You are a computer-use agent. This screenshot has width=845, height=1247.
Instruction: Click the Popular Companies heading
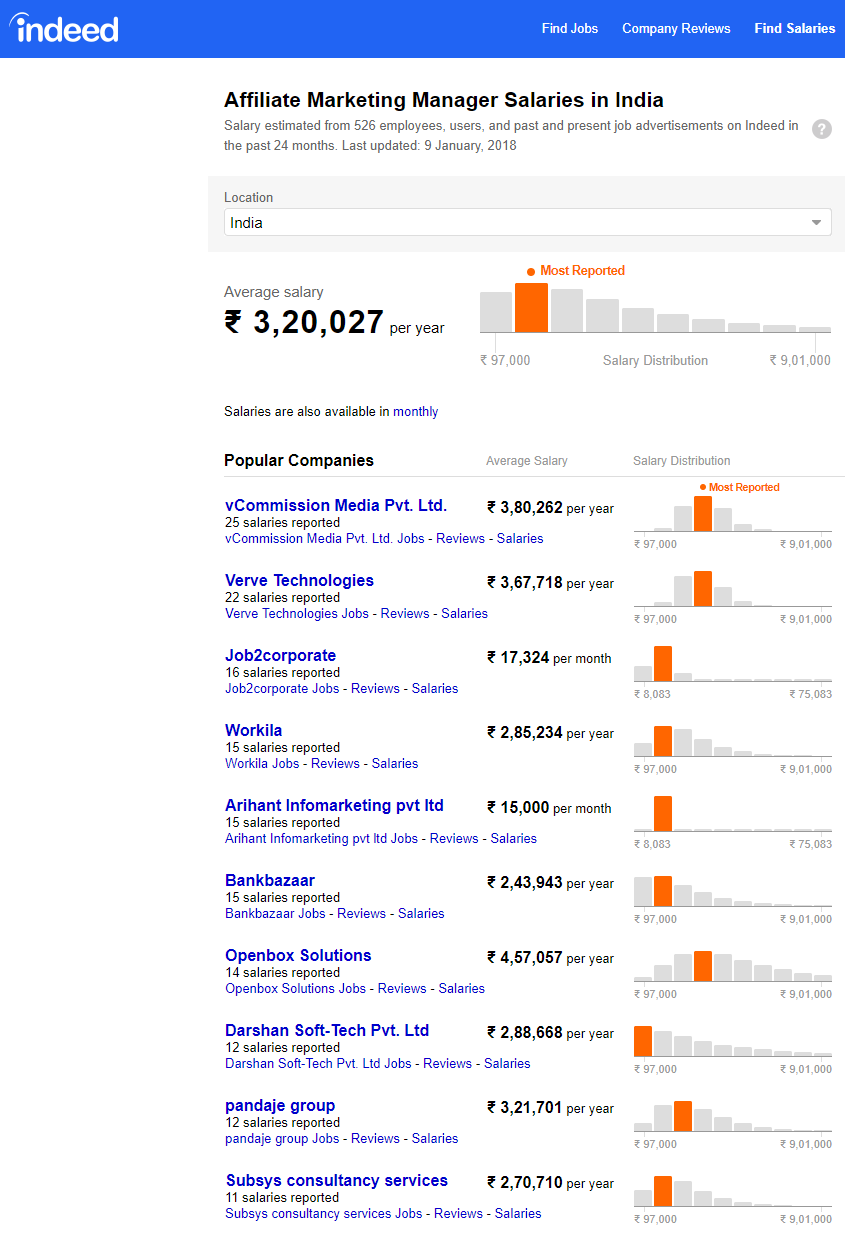tap(299, 460)
